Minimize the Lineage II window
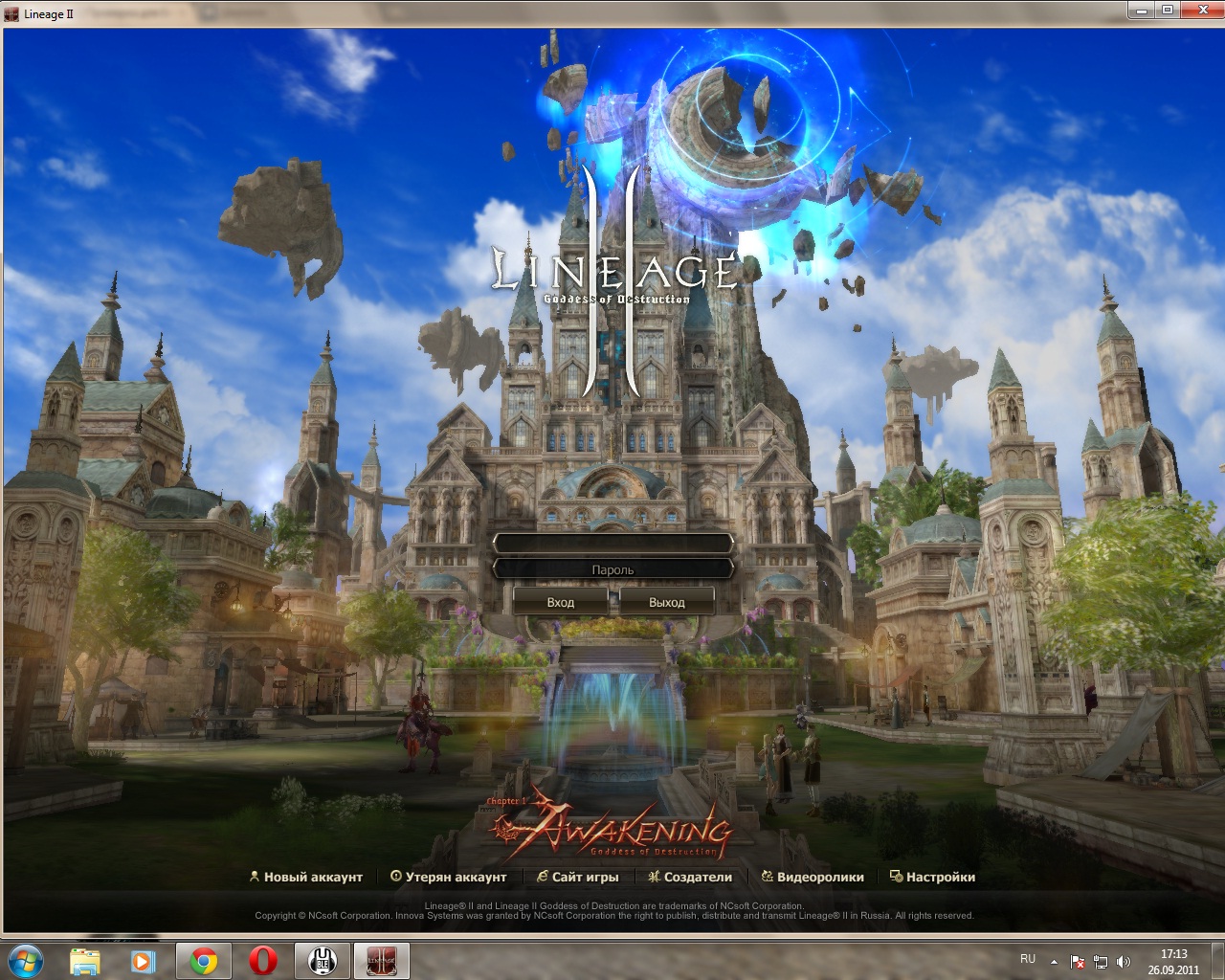1225x980 pixels. [x=1140, y=10]
